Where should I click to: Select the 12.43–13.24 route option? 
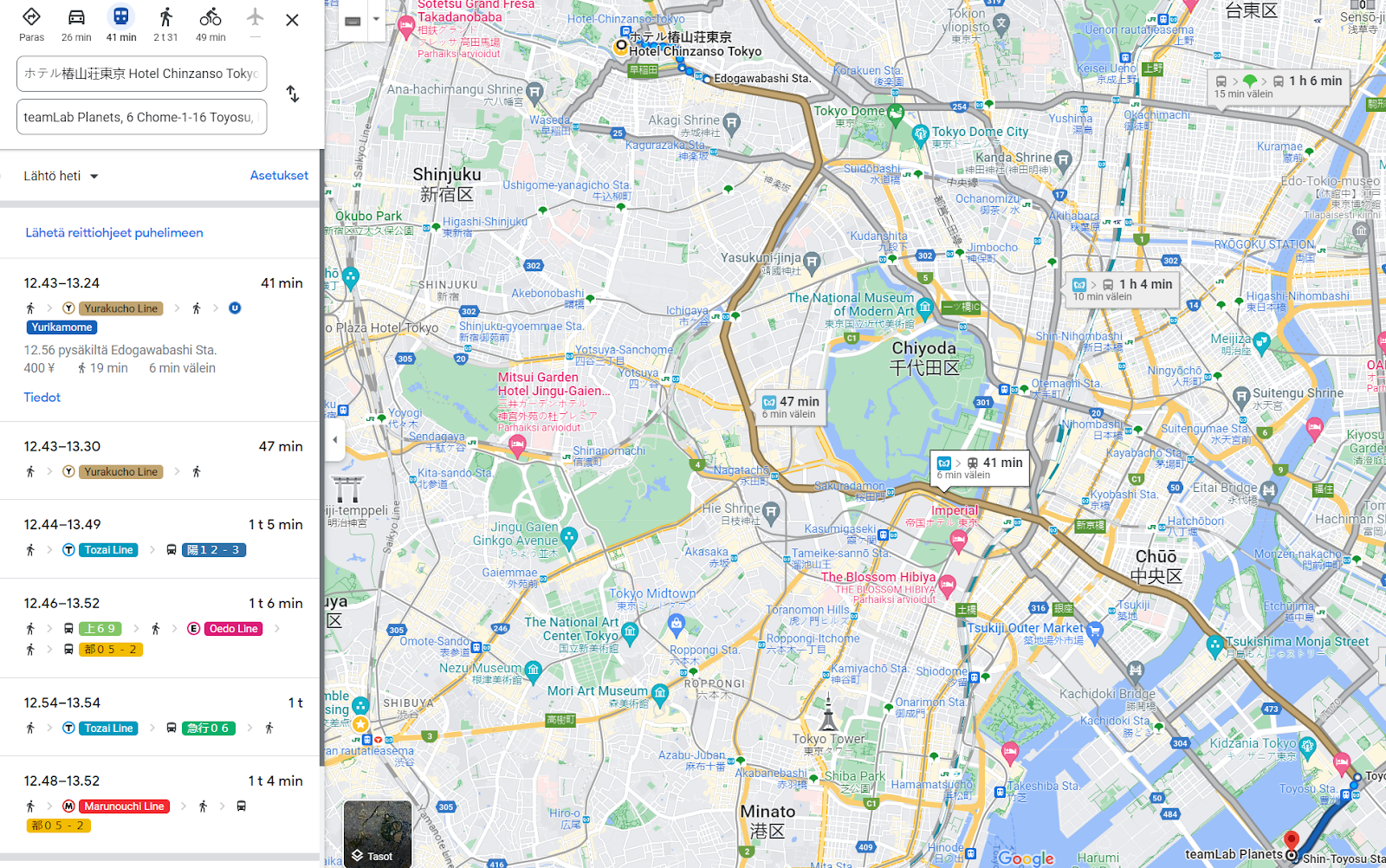160,340
